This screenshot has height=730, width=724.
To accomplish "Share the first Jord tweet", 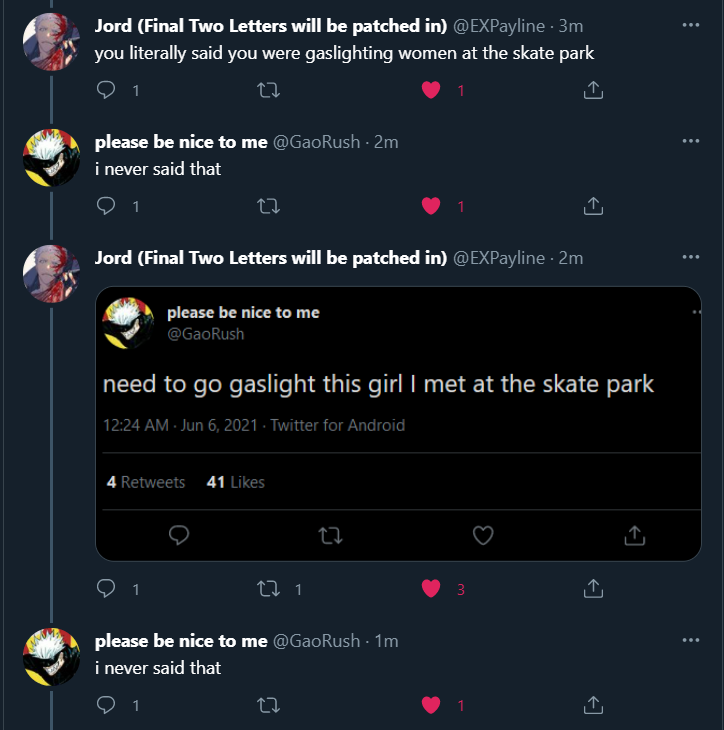I will click(592, 90).
